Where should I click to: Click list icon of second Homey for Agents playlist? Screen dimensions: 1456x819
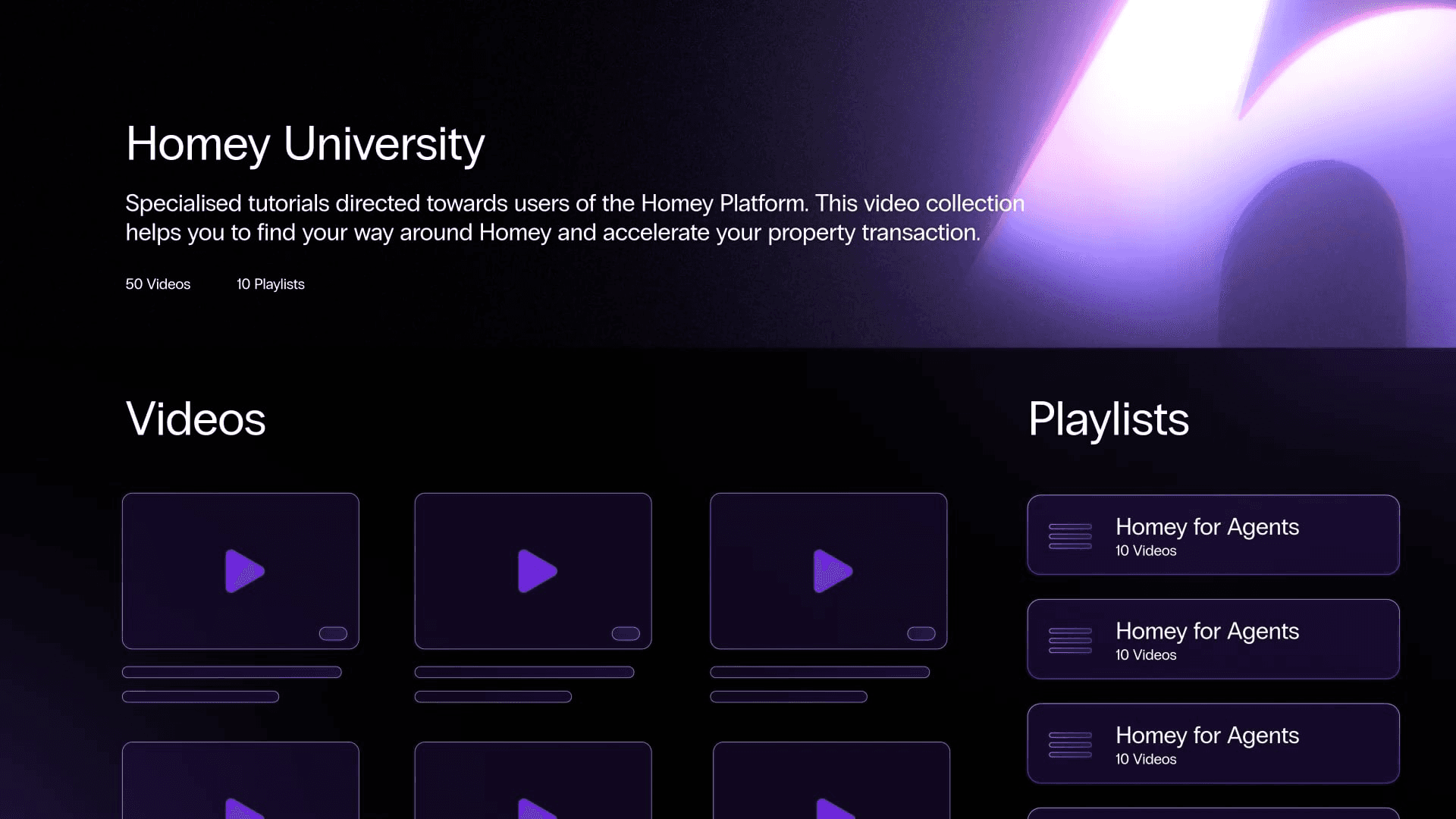point(1070,640)
